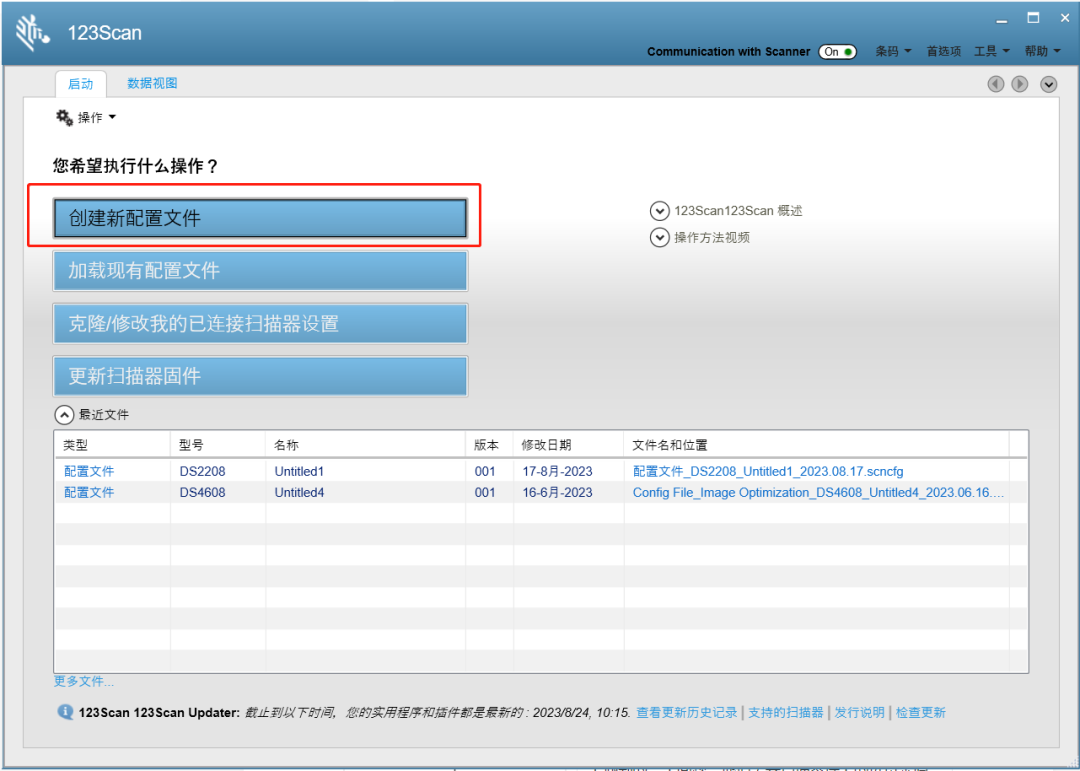
Task: Collapse the 最近文件 list
Action: coord(64,414)
